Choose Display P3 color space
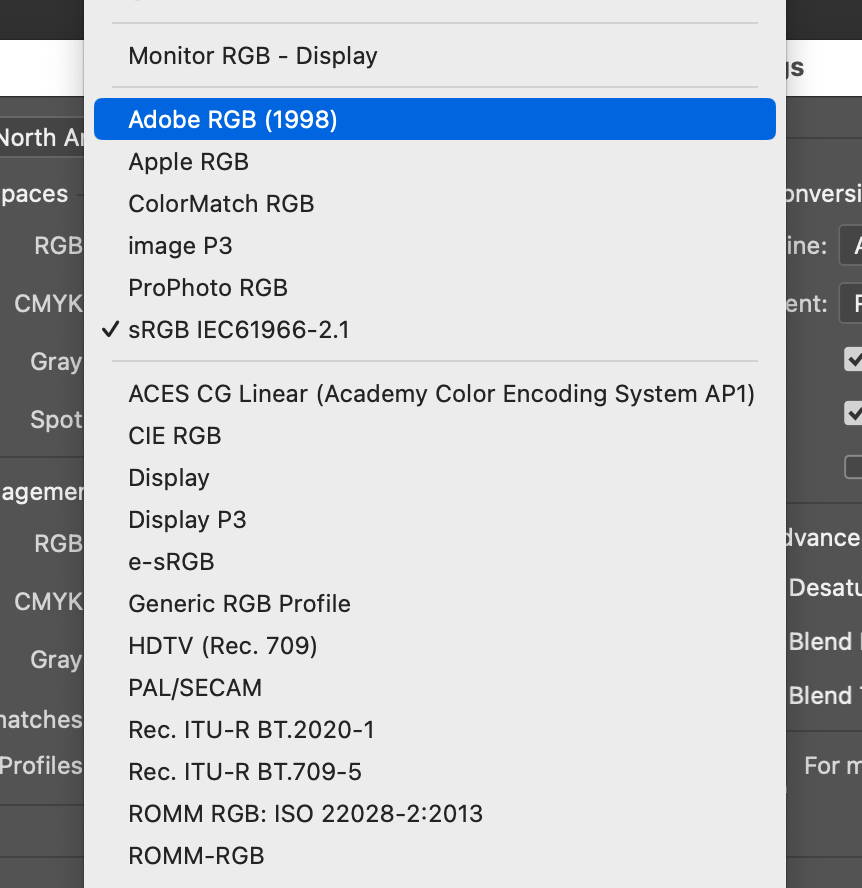862x888 pixels. tap(187, 520)
